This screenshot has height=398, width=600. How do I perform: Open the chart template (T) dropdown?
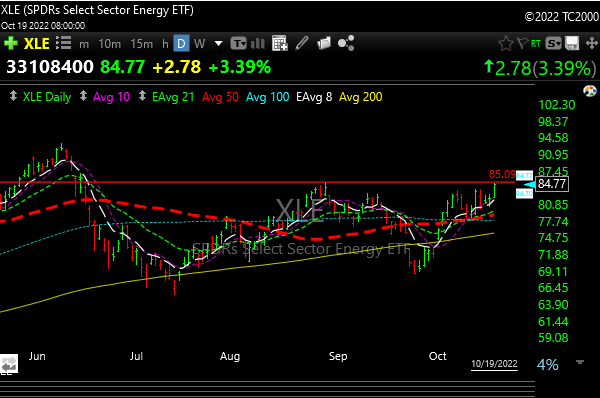238,44
